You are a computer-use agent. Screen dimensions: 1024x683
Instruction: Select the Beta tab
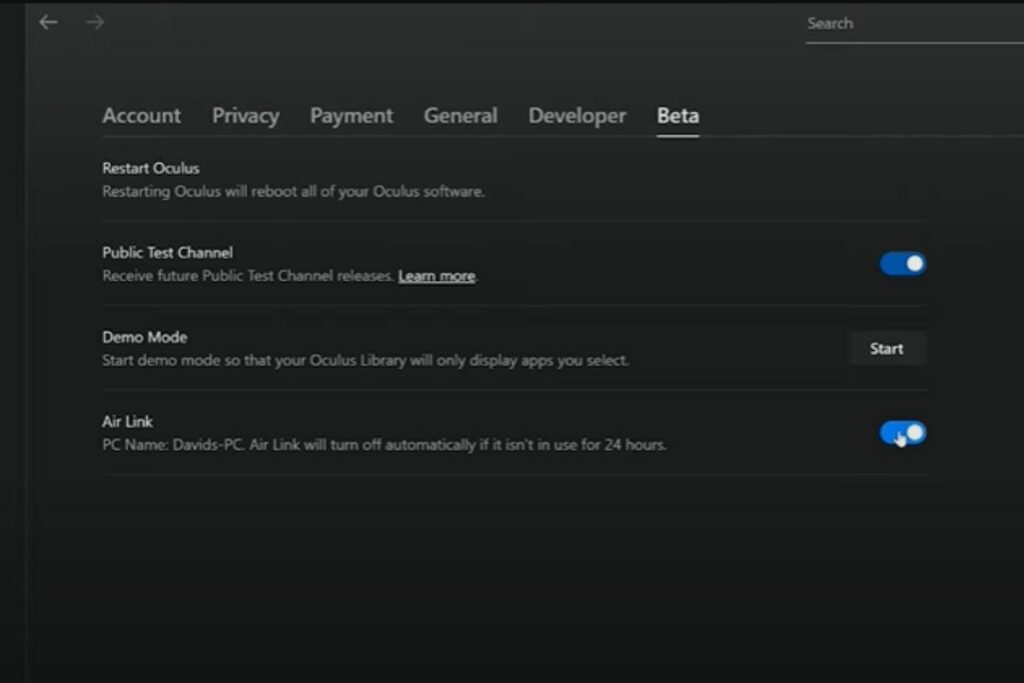pos(678,116)
